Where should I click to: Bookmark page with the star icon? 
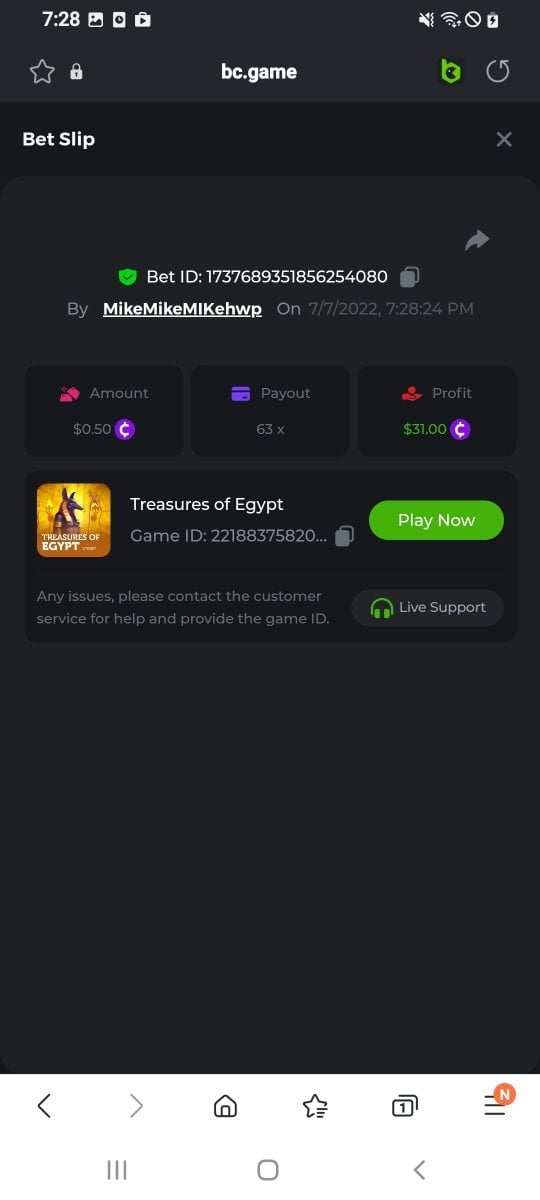pos(42,72)
